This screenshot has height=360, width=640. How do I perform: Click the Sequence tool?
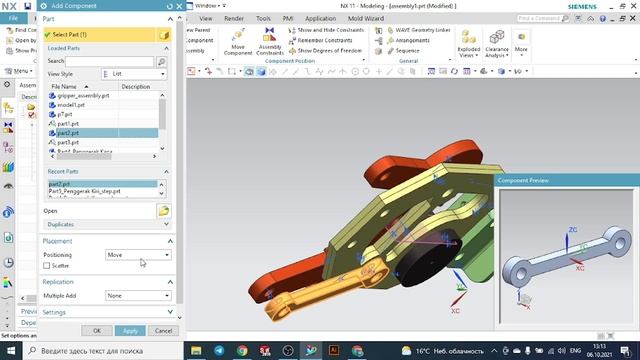click(x=403, y=51)
